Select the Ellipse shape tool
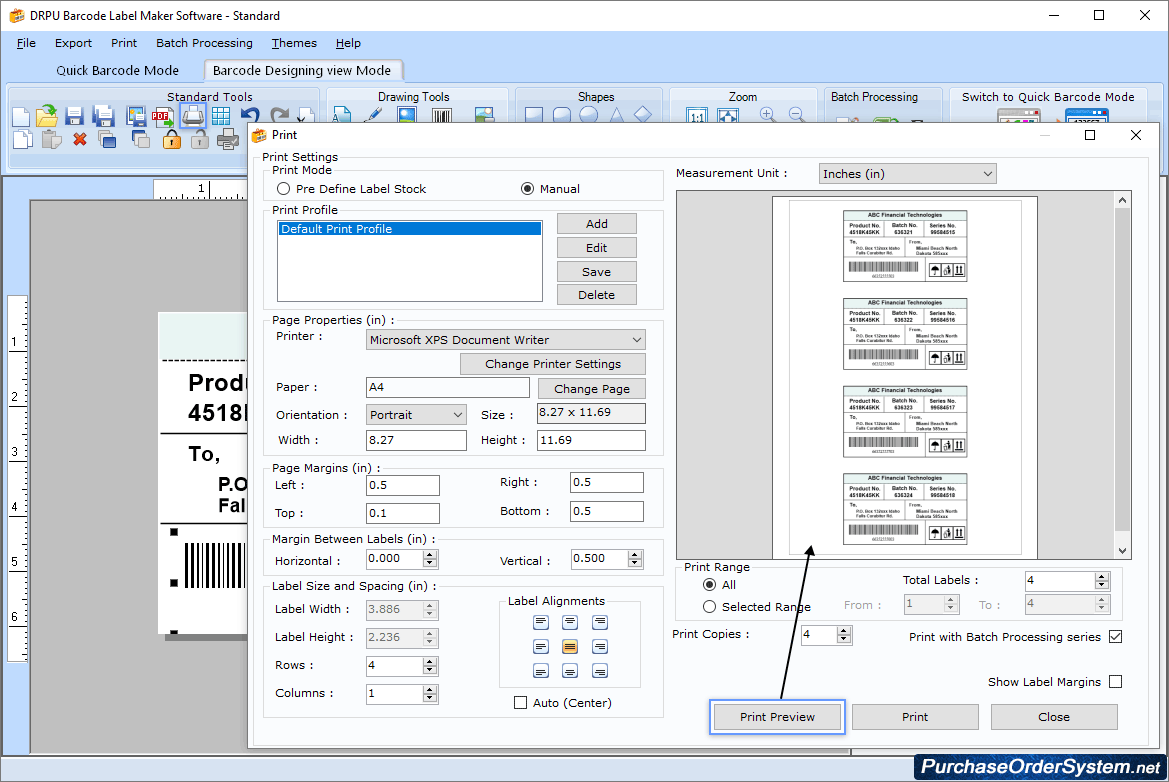This screenshot has width=1169, height=782. 587,114
